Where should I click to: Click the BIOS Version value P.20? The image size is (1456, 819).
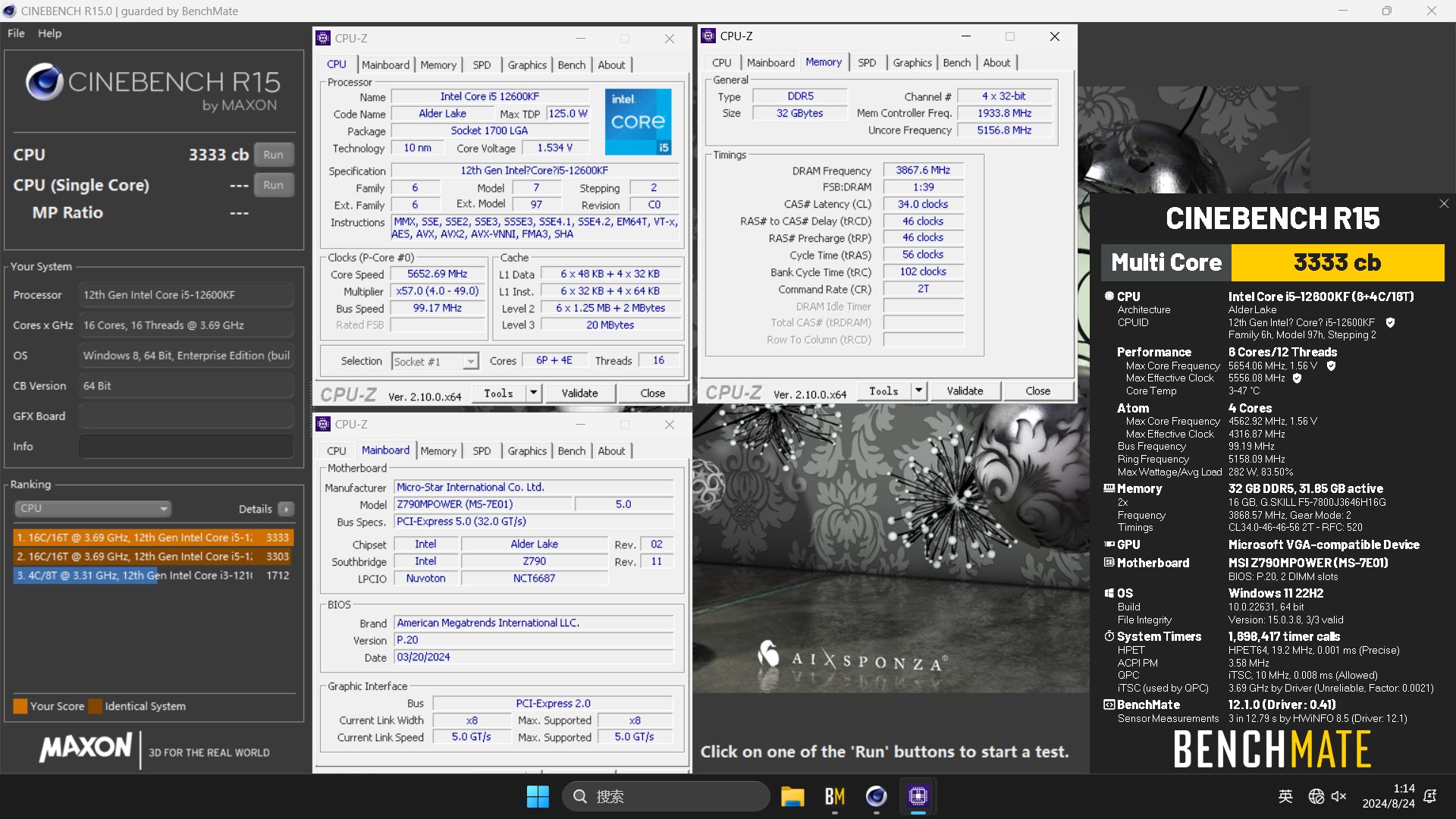(534, 640)
